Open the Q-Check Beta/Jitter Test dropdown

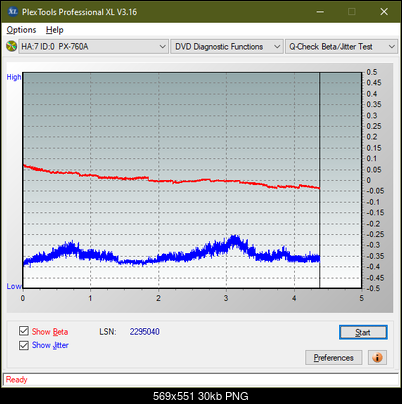coord(341,47)
